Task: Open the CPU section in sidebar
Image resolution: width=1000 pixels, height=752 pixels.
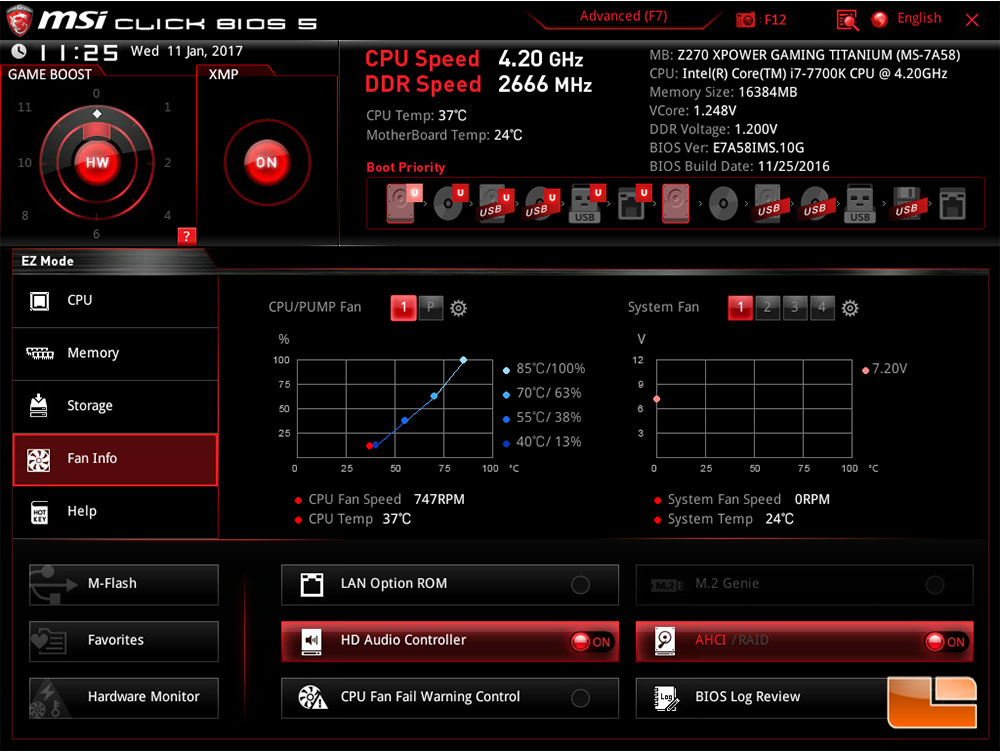Action: [x=115, y=300]
